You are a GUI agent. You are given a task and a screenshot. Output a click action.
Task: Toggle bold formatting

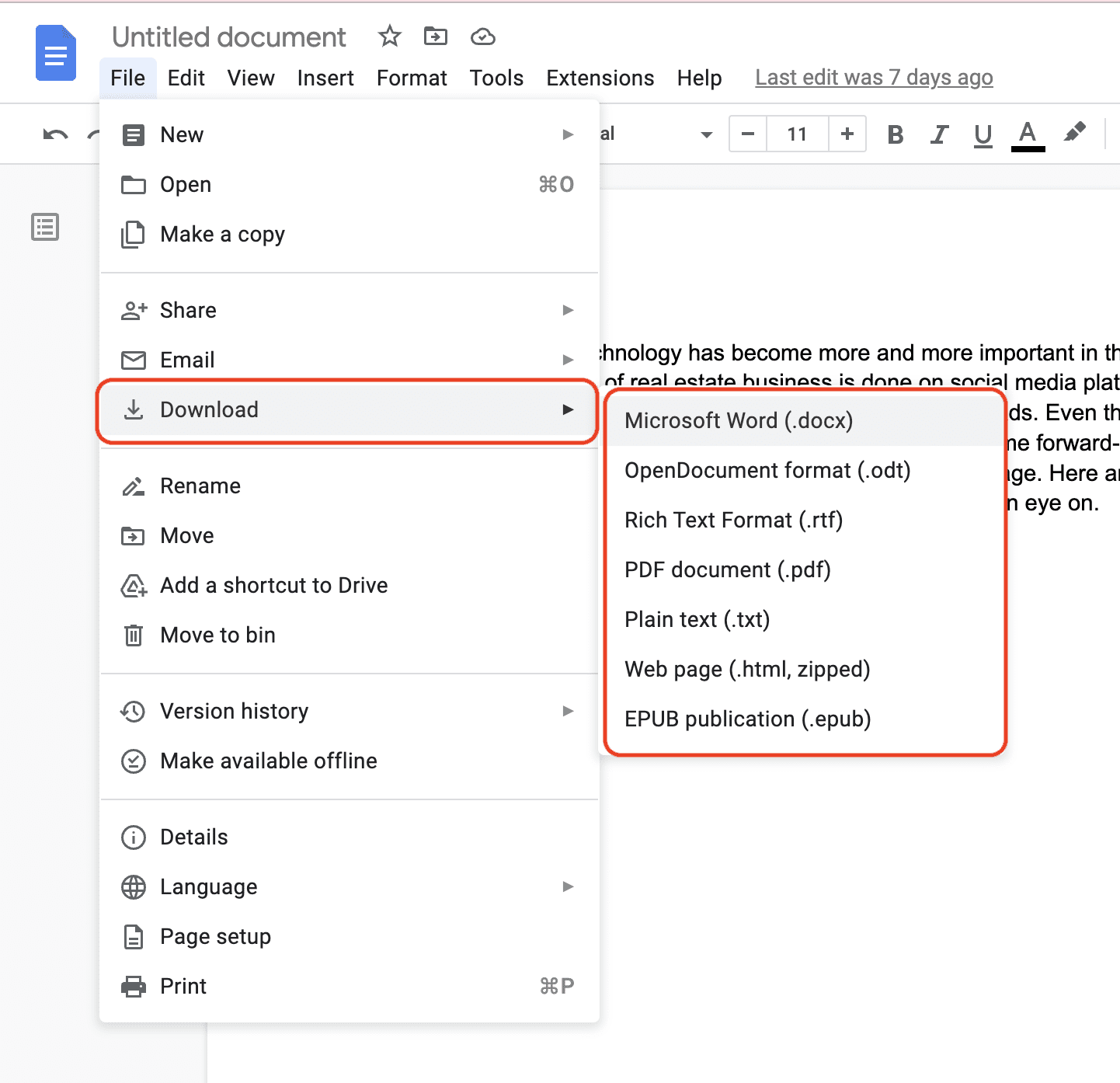click(x=895, y=134)
